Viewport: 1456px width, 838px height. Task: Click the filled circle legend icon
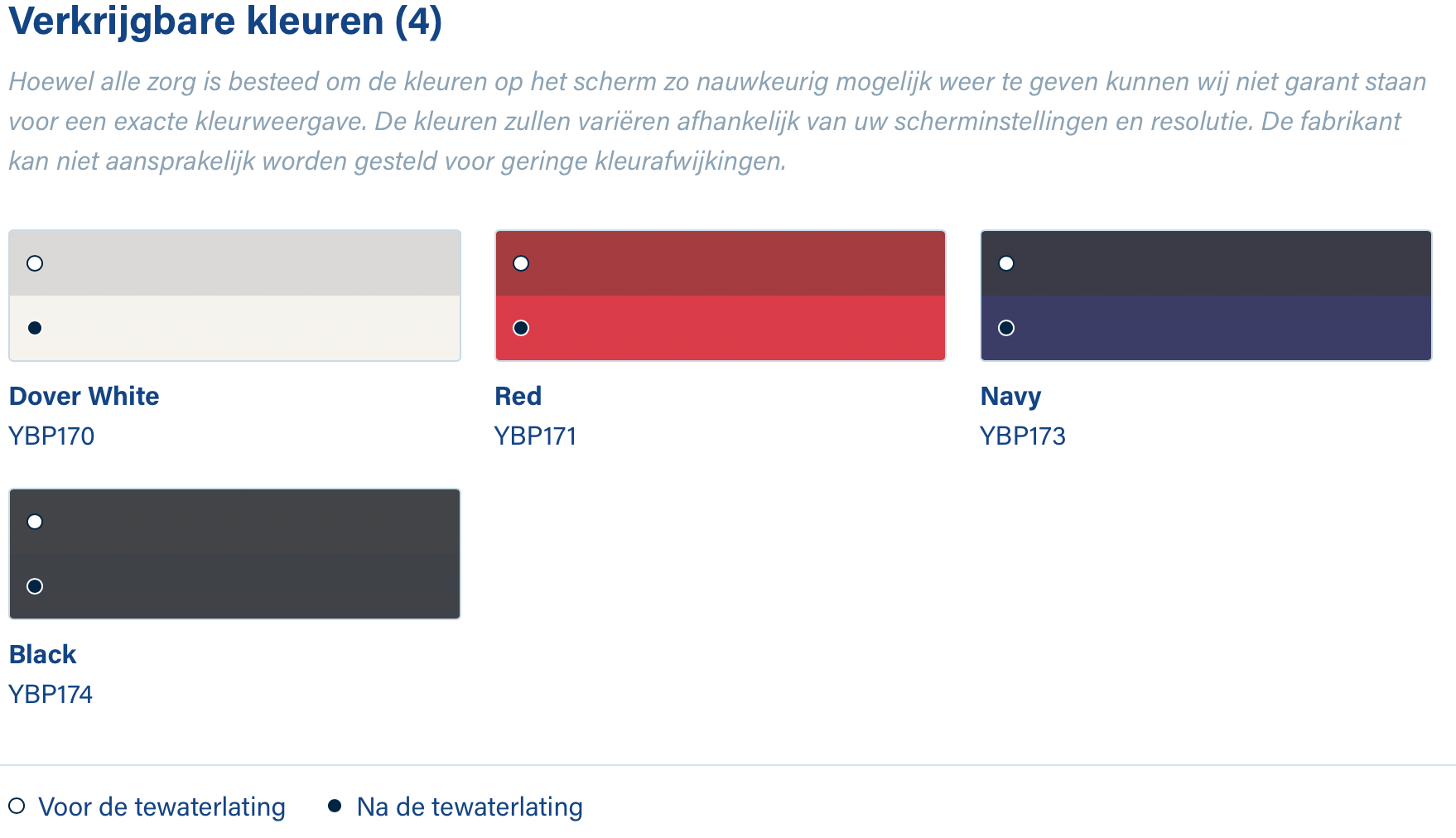pyautogui.click(x=335, y=806)
